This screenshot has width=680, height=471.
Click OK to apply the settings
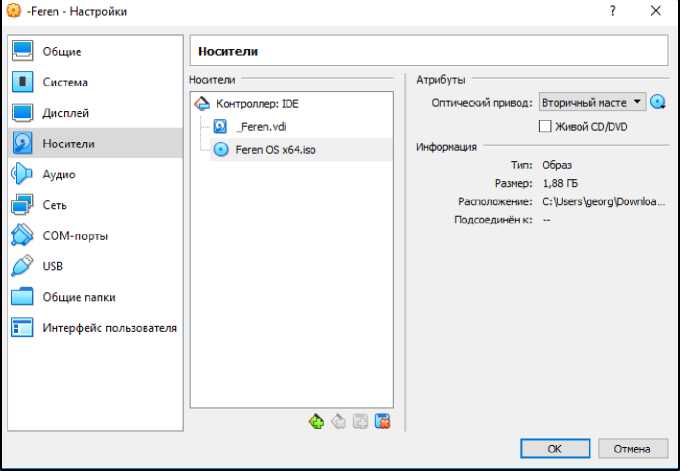(555, 448)
